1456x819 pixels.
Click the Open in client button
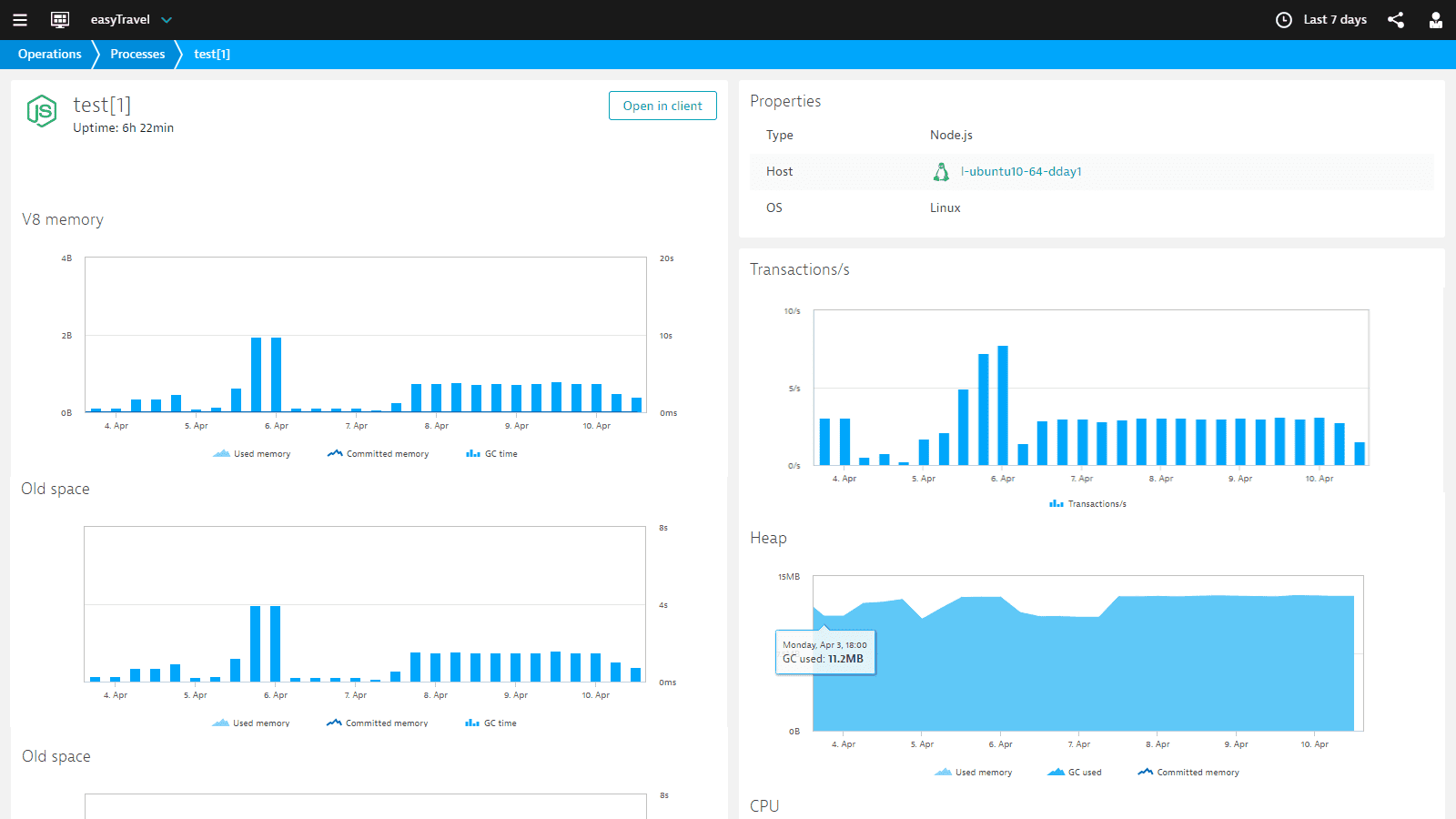click(x=662, y=106)
